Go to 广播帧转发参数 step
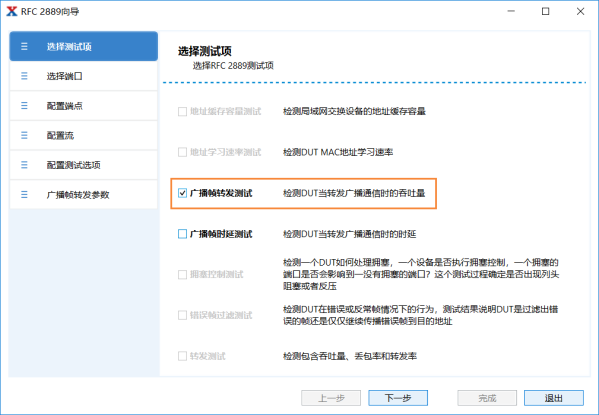This screenshot has width=599, height=415. click(x=84, y=195)
